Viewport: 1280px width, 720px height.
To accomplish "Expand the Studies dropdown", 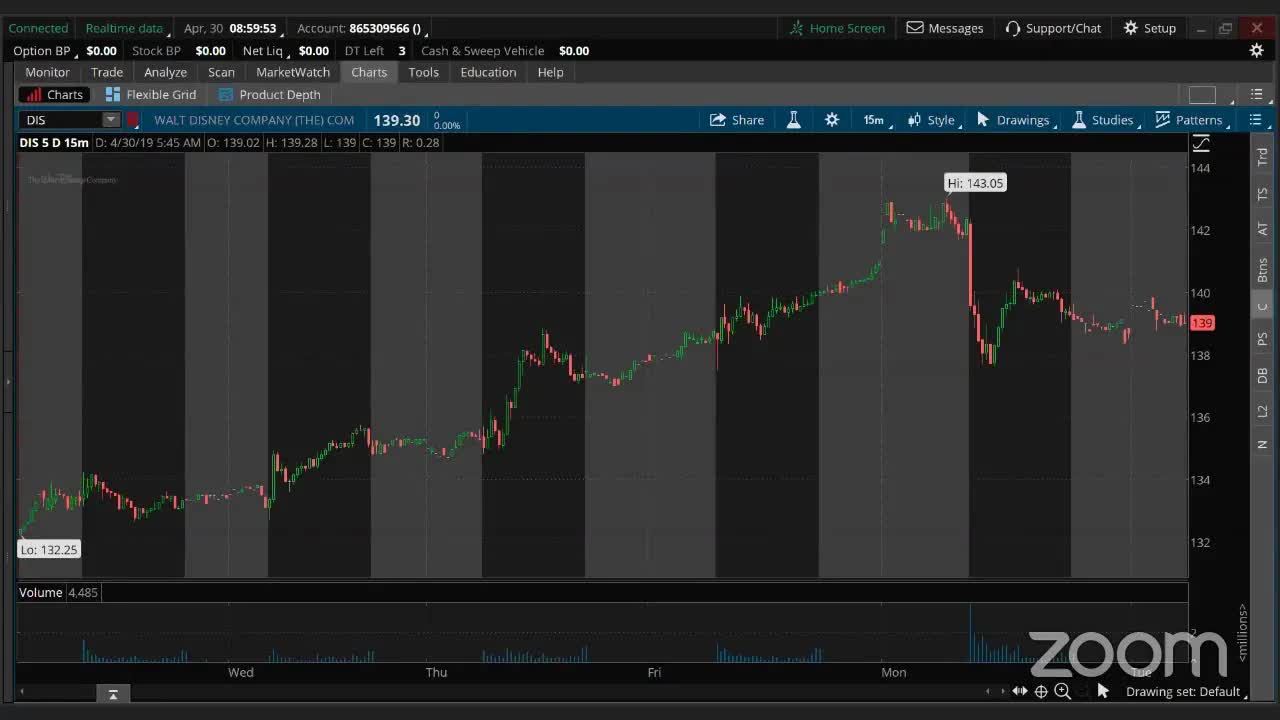I will [1106, 120].
